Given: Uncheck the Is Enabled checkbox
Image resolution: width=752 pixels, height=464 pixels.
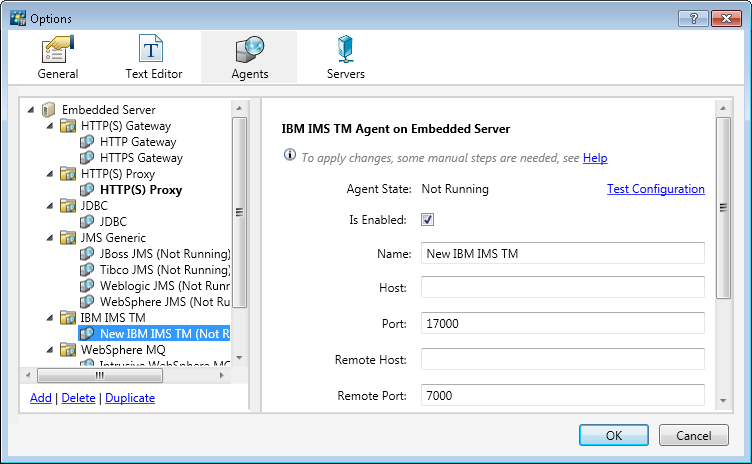Looking at the screenshot, I should tap(427, 220).
